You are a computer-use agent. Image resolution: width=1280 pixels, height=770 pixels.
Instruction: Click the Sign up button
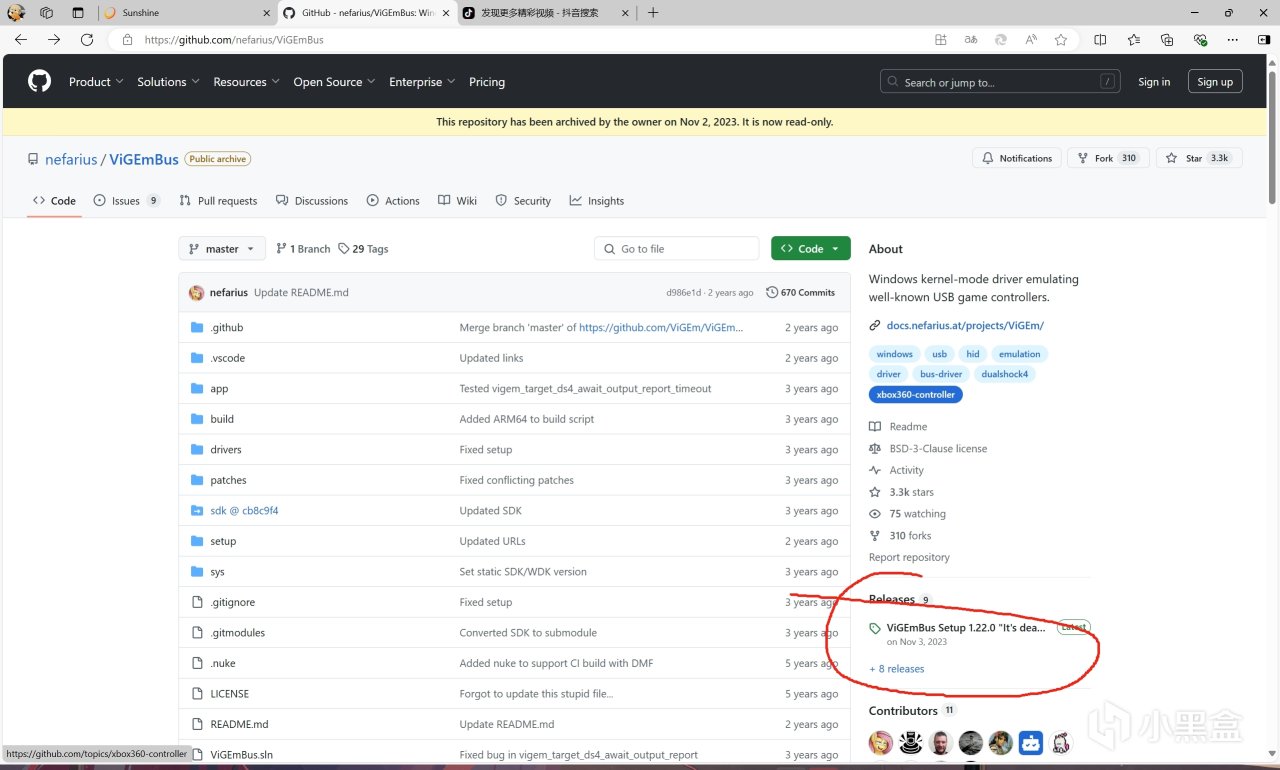point(1215,82)
